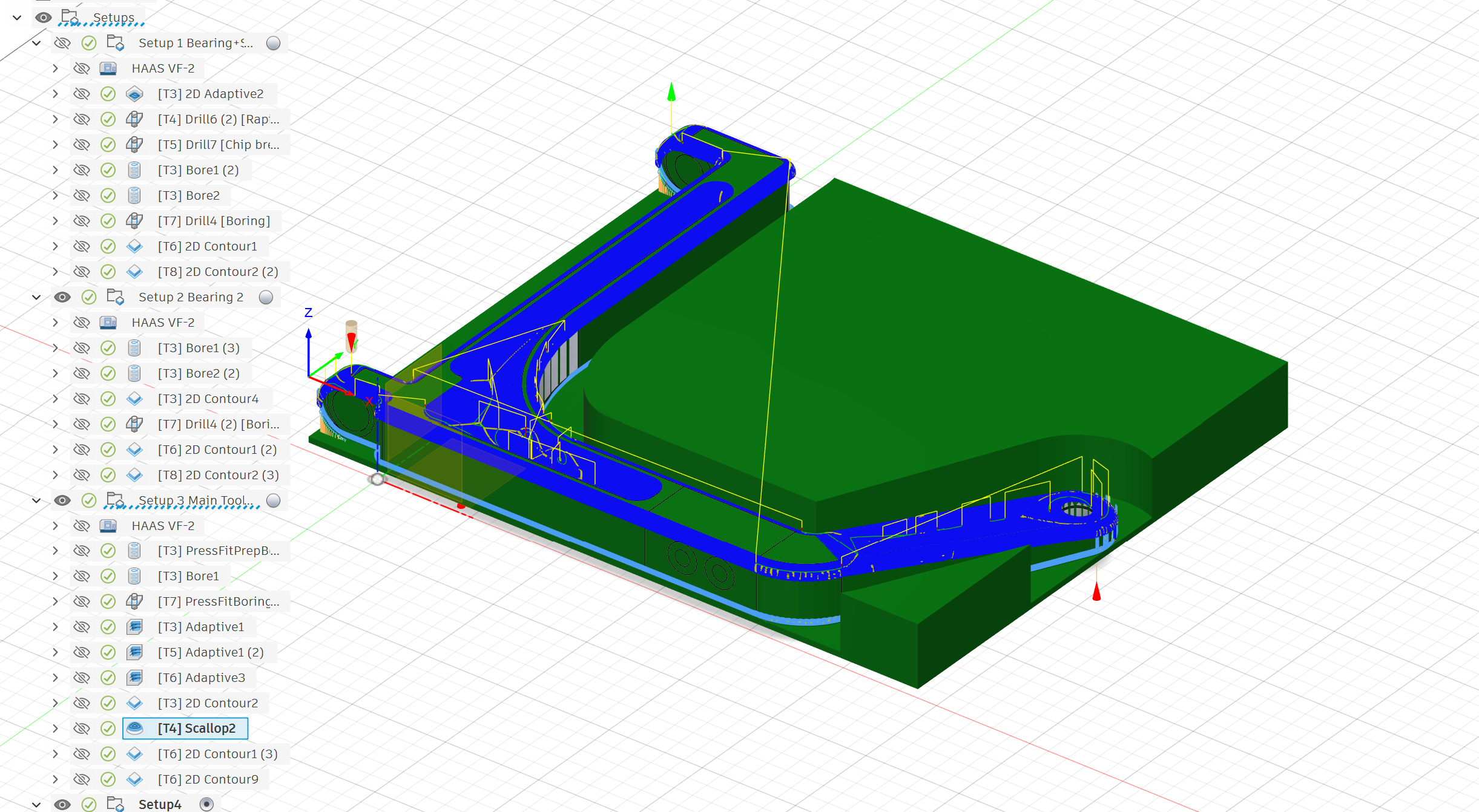
Task: Click the Adaptive3 3D operation icon
Action: (x=134, y=678)
